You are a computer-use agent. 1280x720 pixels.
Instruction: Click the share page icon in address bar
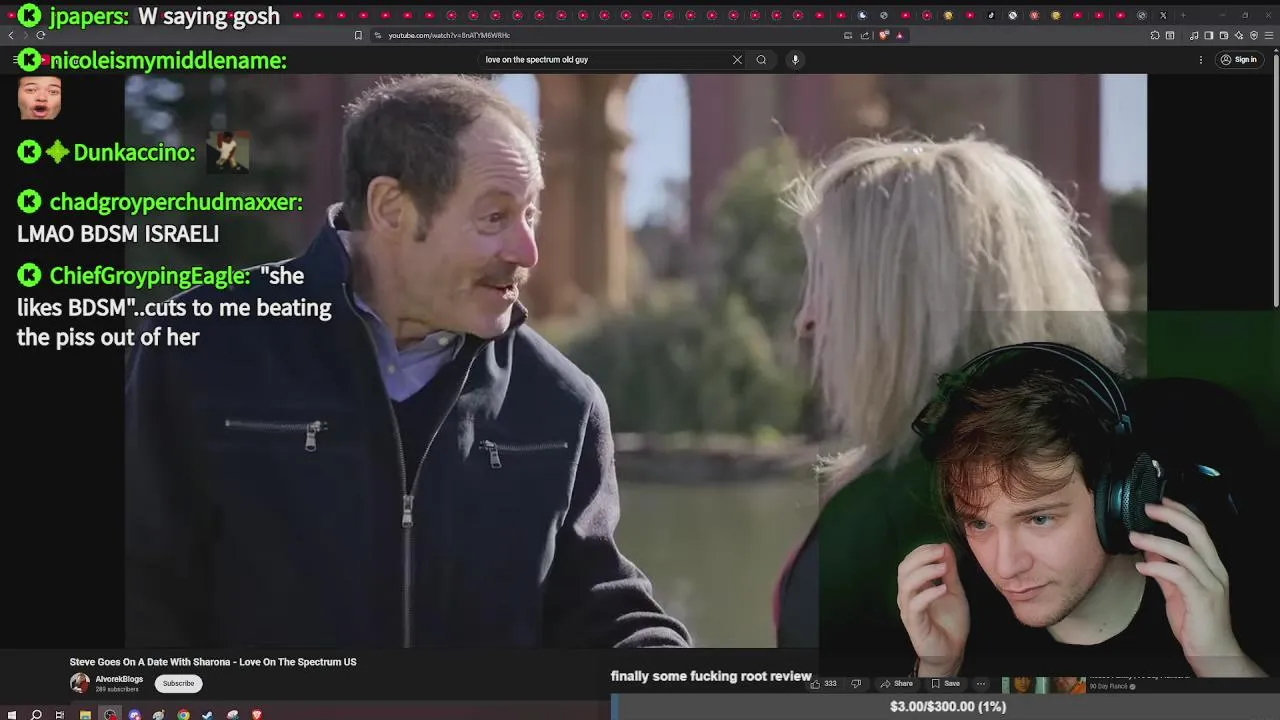point(864,35)
